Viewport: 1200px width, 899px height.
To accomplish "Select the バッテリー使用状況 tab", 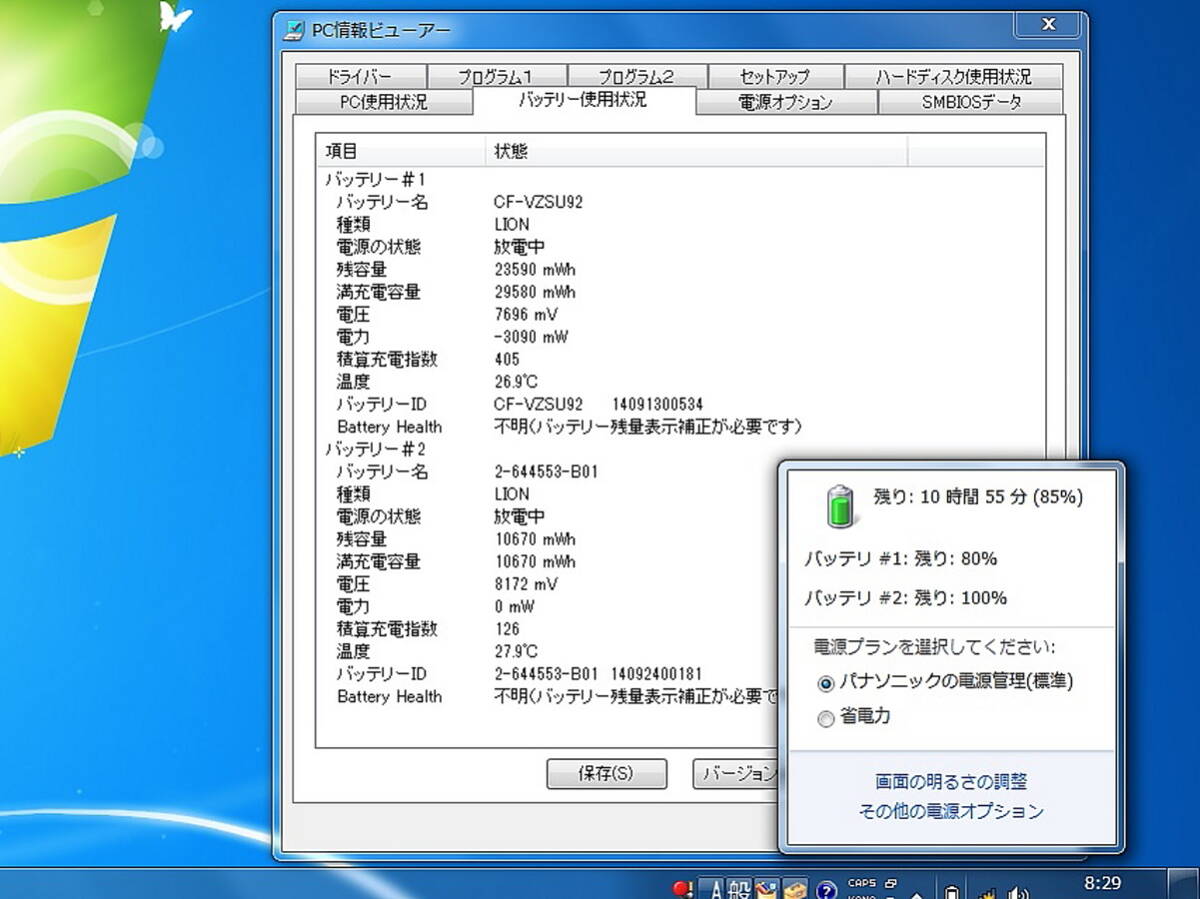I will tap(583, 100).
